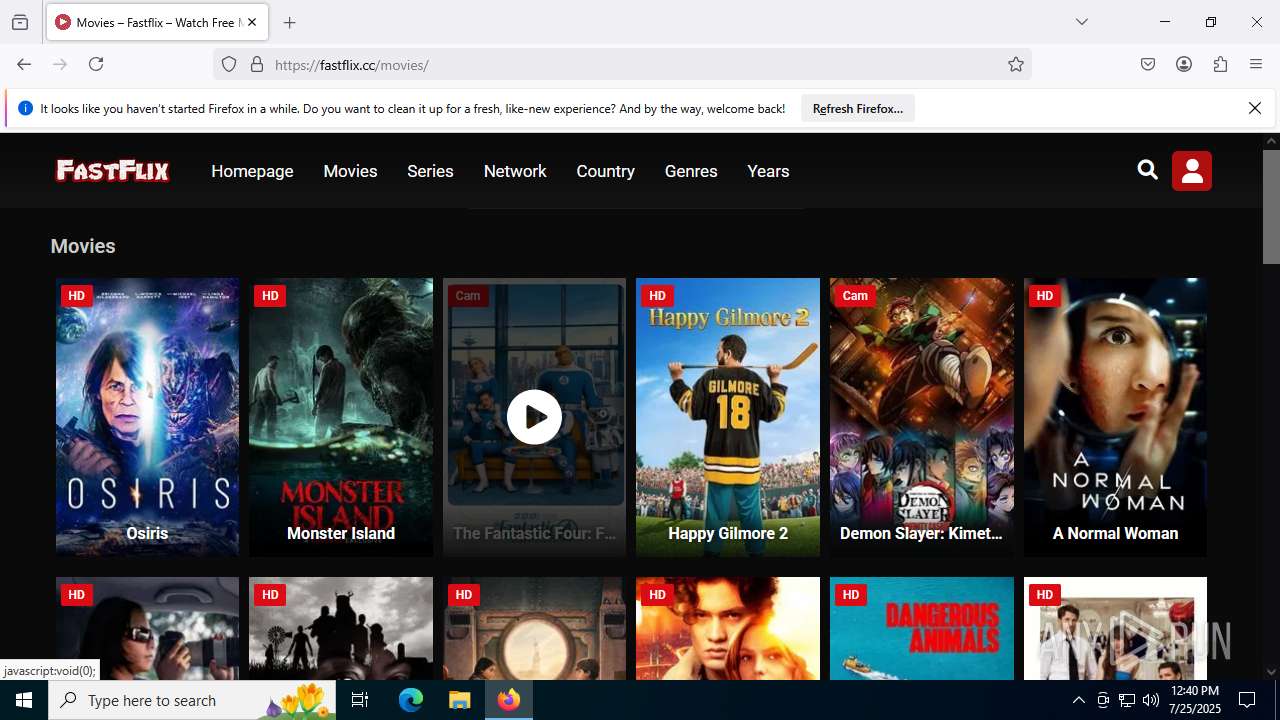Screen dimensions: 1280x720
Task: Open the Monster Island movie poster
Action: pyautogui.click(x=341, y=417)
